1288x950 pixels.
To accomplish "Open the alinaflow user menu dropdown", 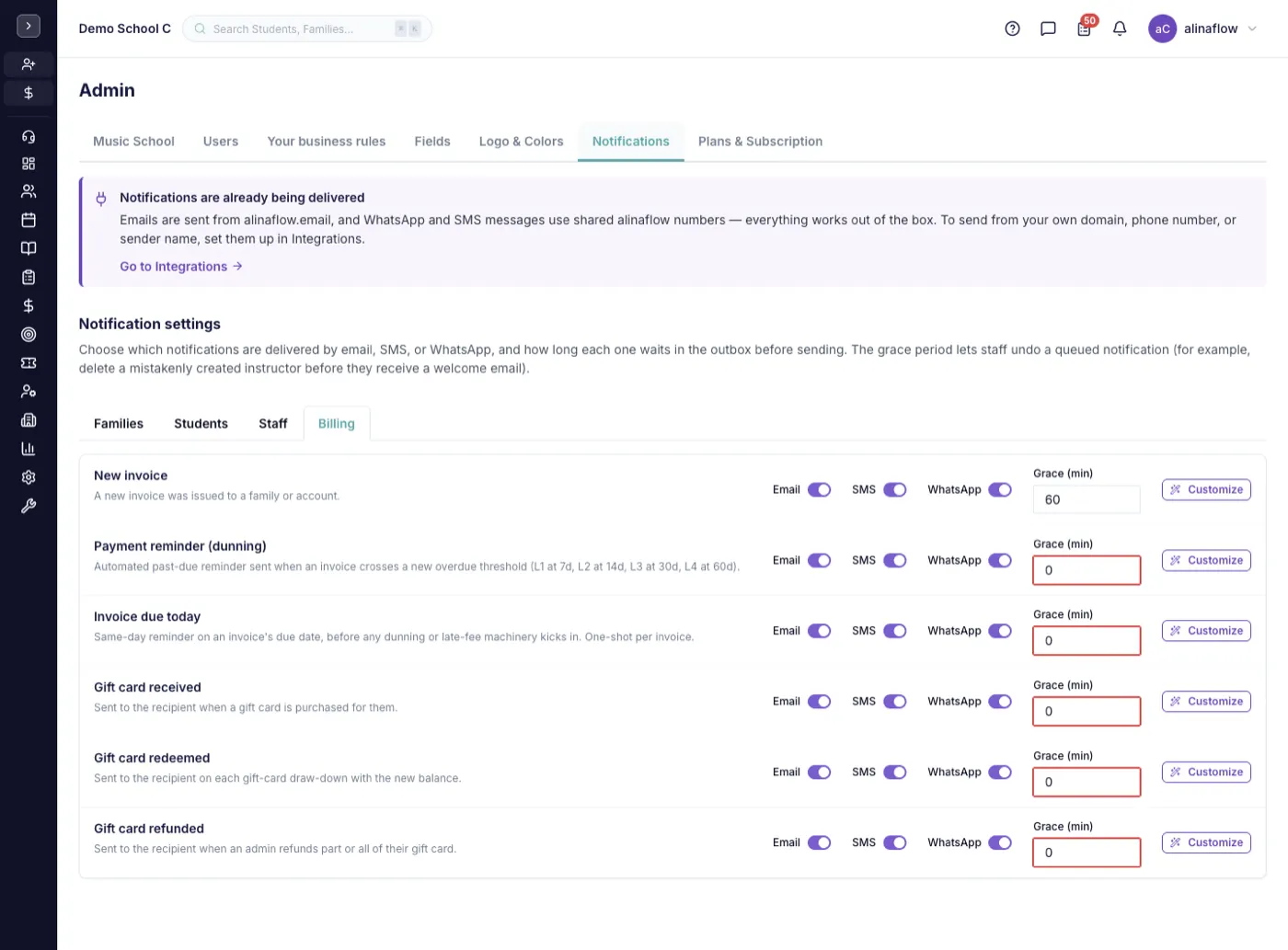I will (1203, 29).
